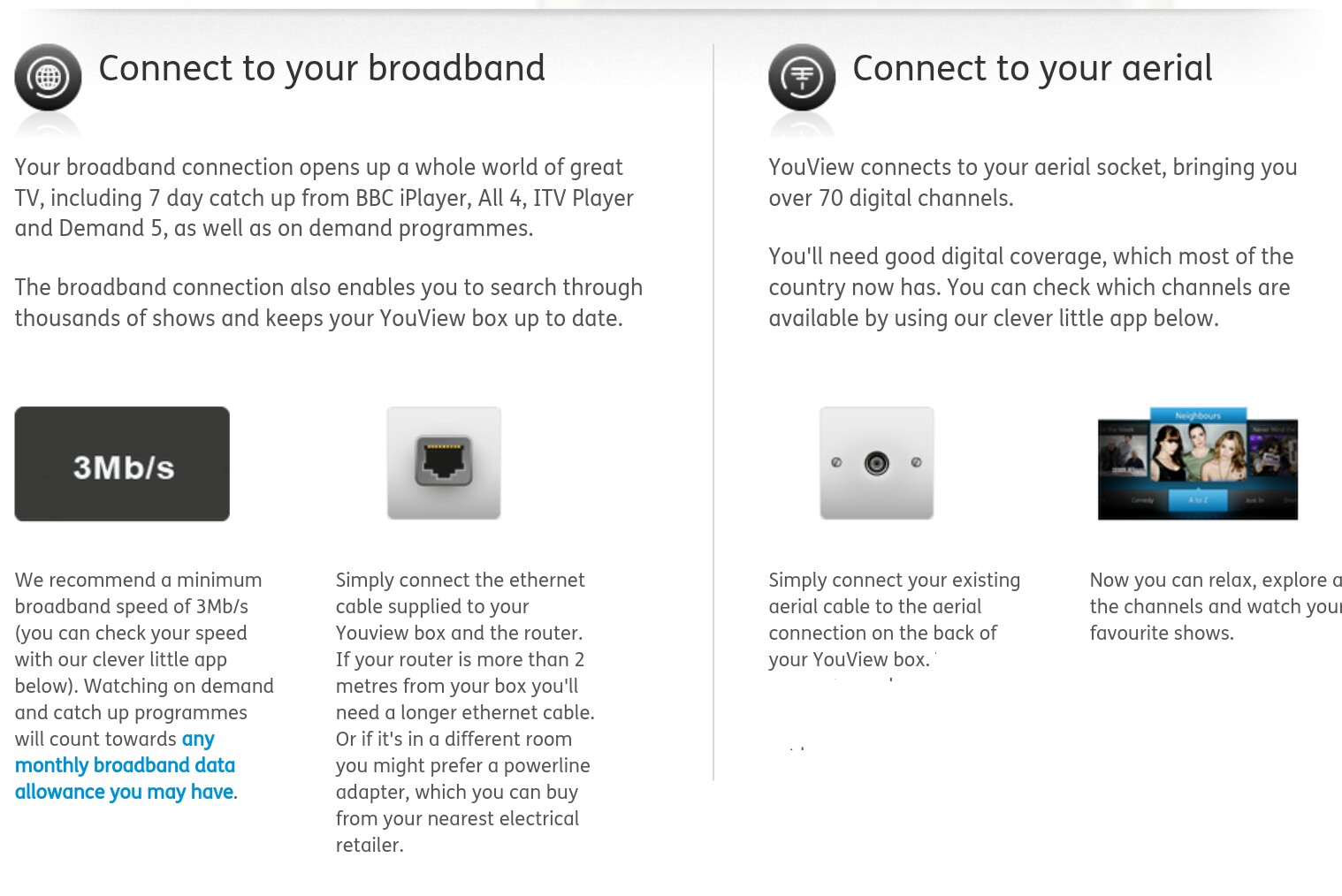Screen dimensions: 1342x896
Task: Click the Neighbours title banner
Action: [x=1197, y=415]
